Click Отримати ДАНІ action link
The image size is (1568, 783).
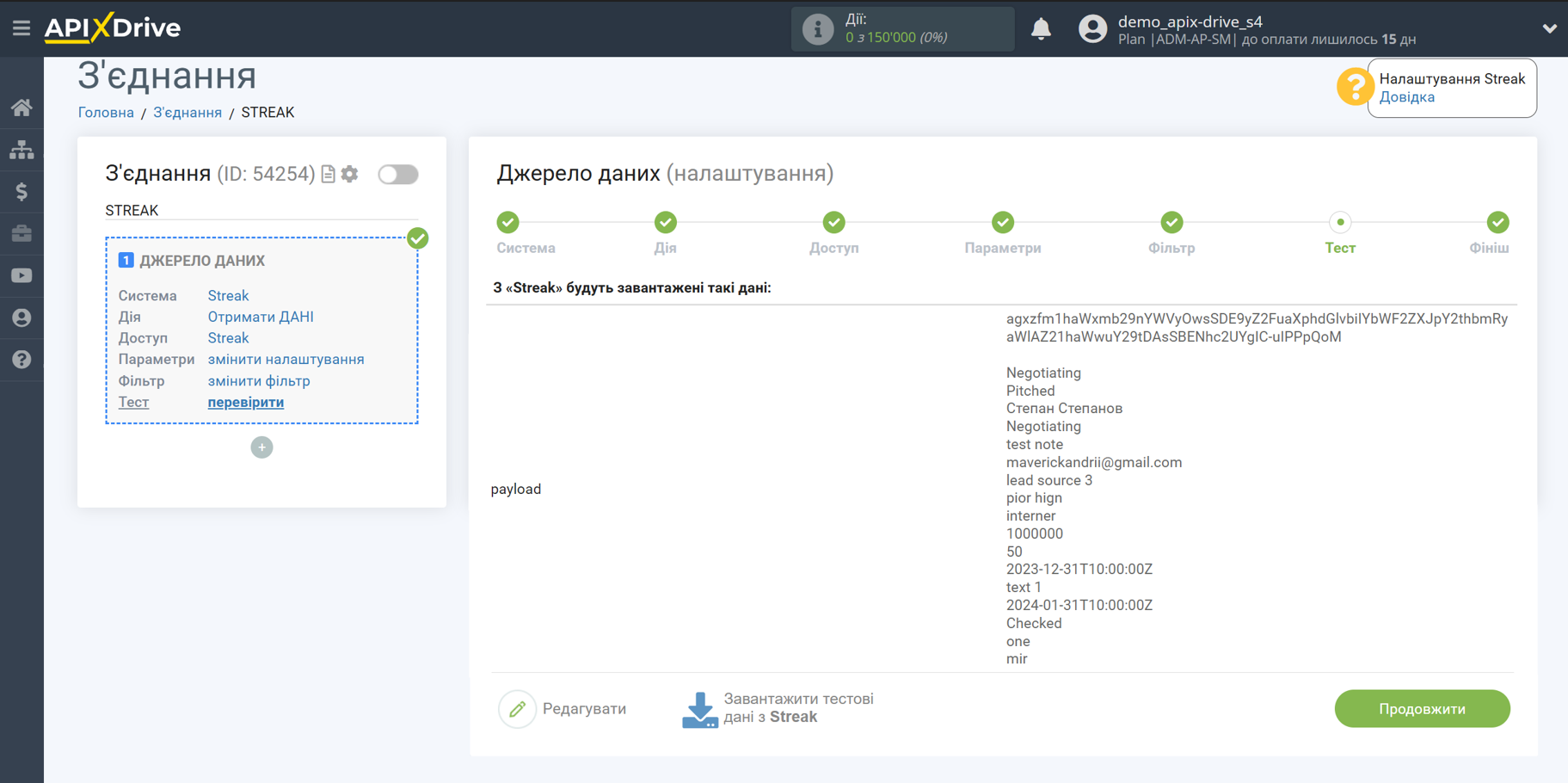[261, 317]
